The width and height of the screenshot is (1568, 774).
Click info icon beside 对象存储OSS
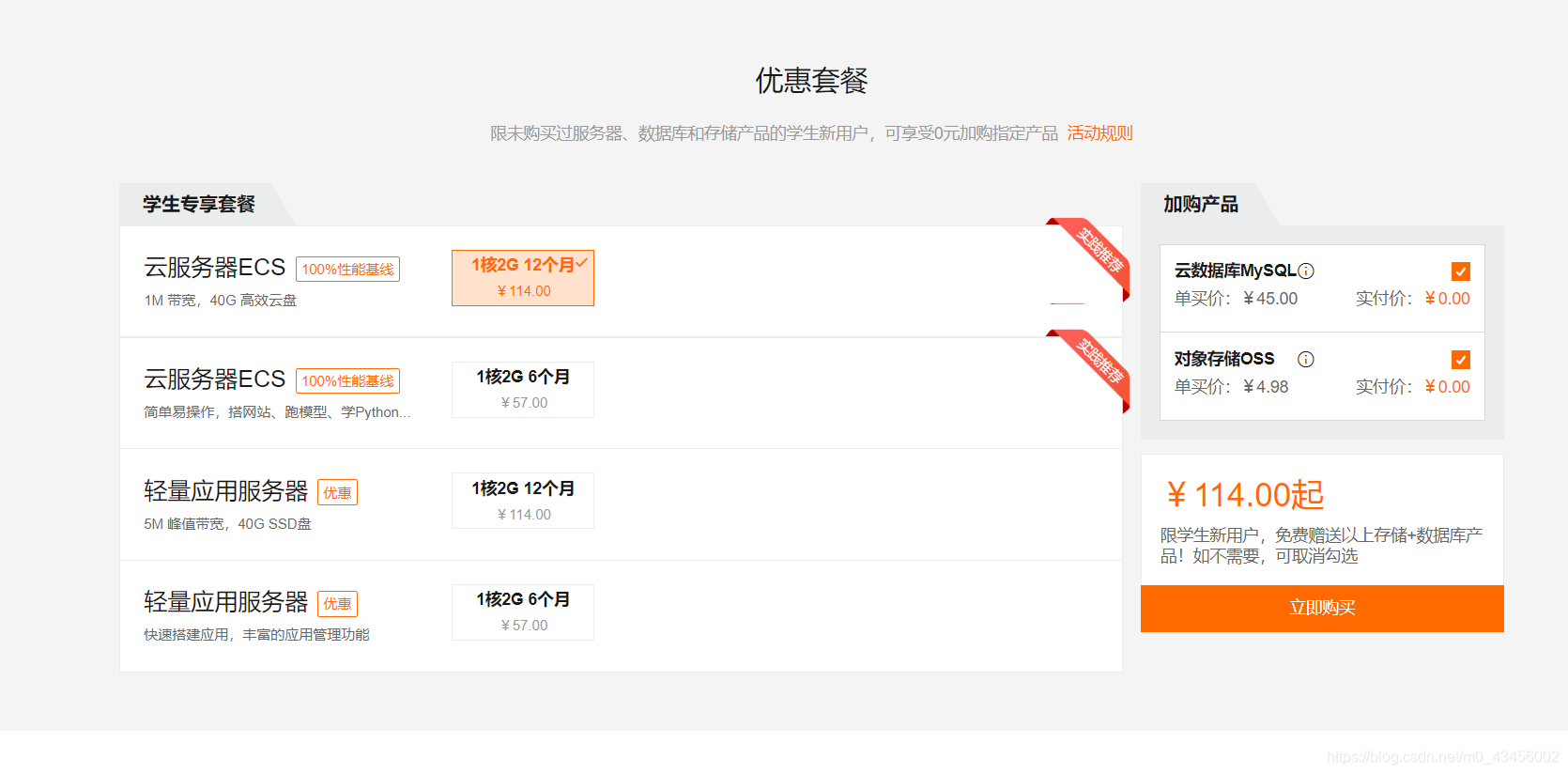pos(1306,359)
